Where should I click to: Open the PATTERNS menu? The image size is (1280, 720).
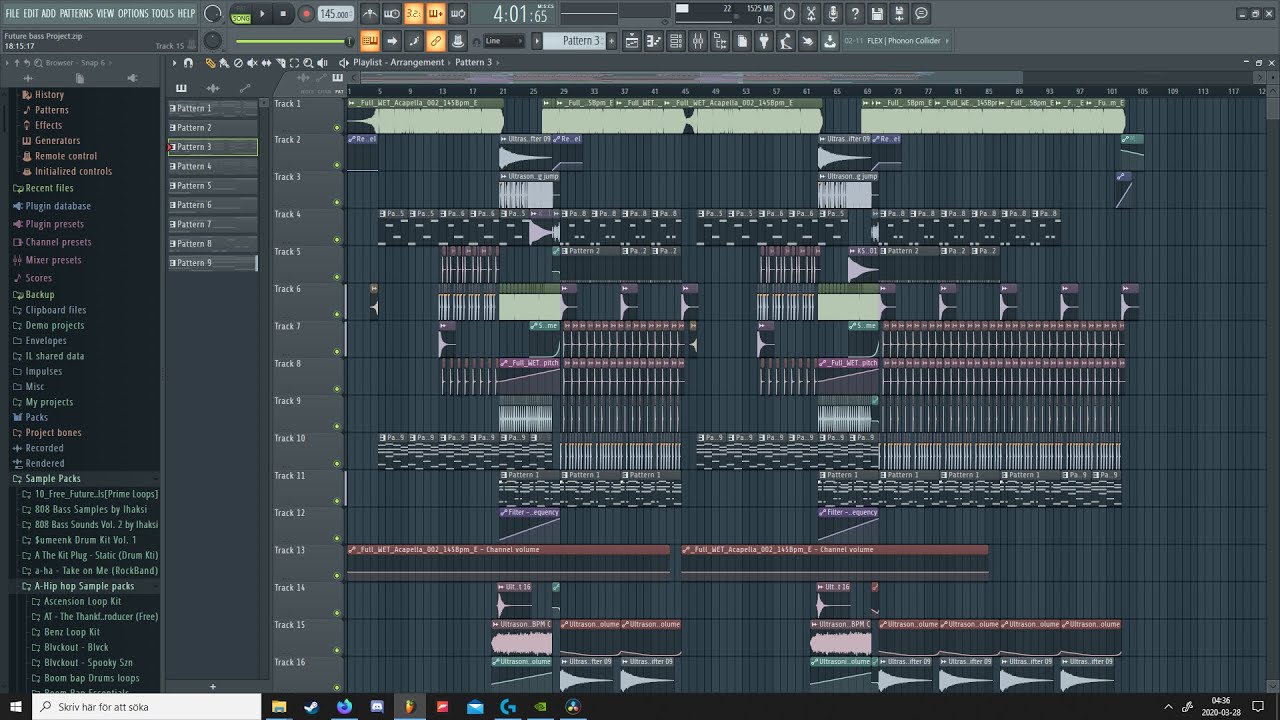tap(76, 13)
